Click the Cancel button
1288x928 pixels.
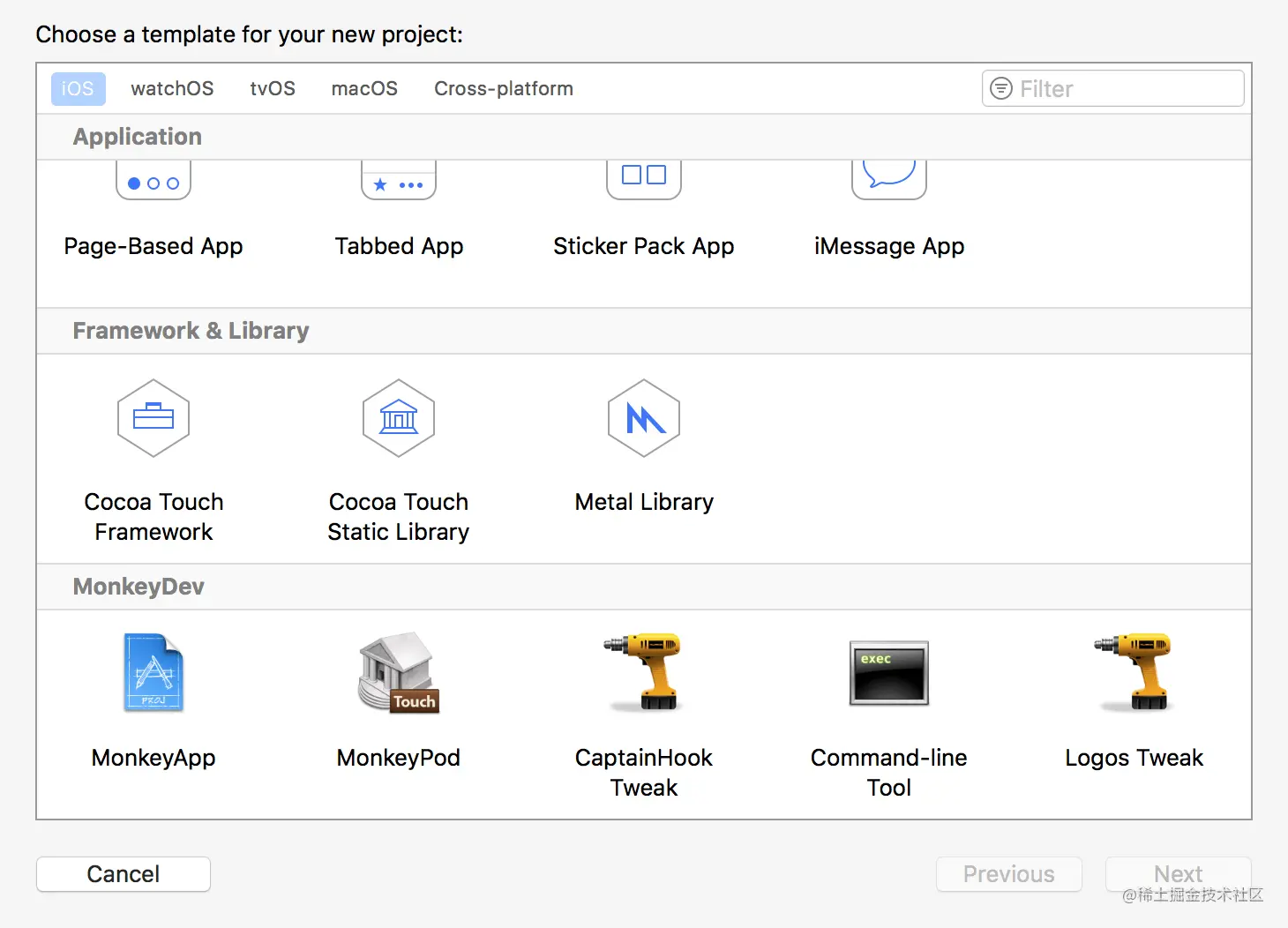coord(124,874)
